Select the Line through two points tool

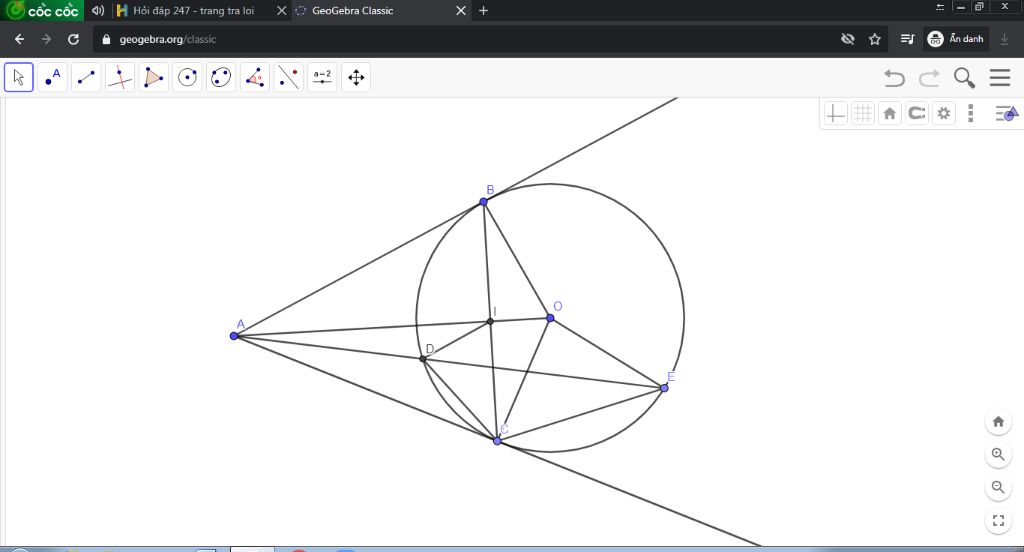(86, 78)
